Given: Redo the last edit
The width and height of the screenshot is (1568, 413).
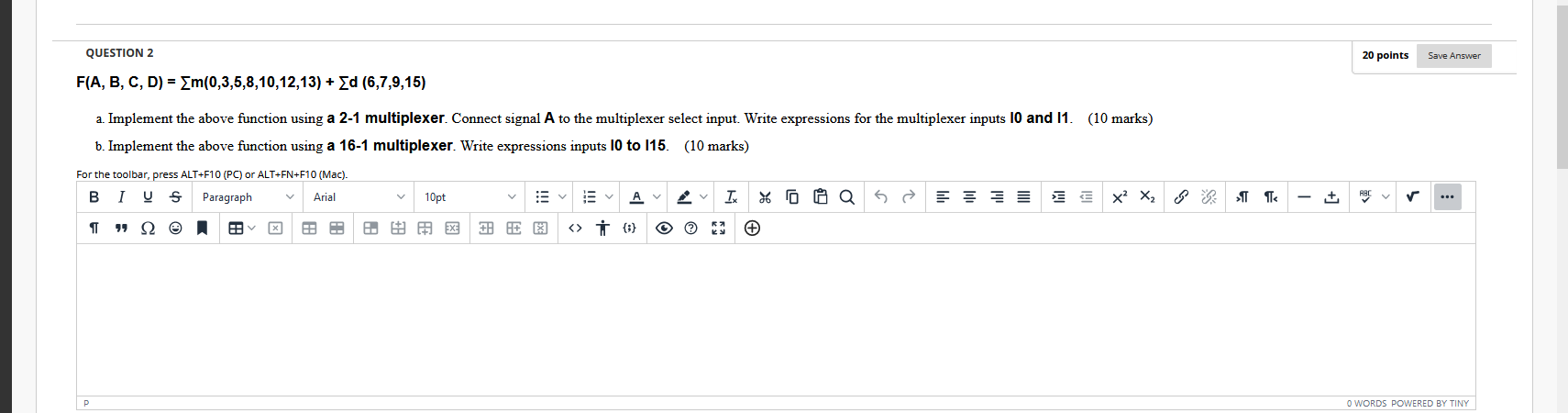Looking at the screenshot, I should tap(909, 196).
